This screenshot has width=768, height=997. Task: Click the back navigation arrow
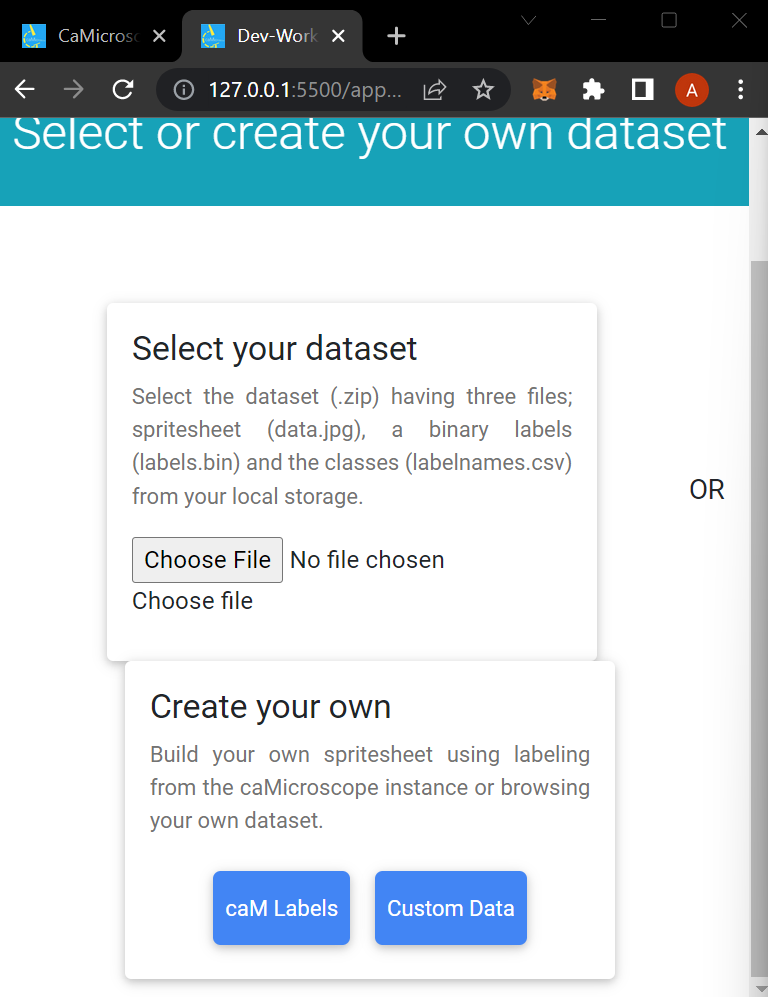click(24, 90)
